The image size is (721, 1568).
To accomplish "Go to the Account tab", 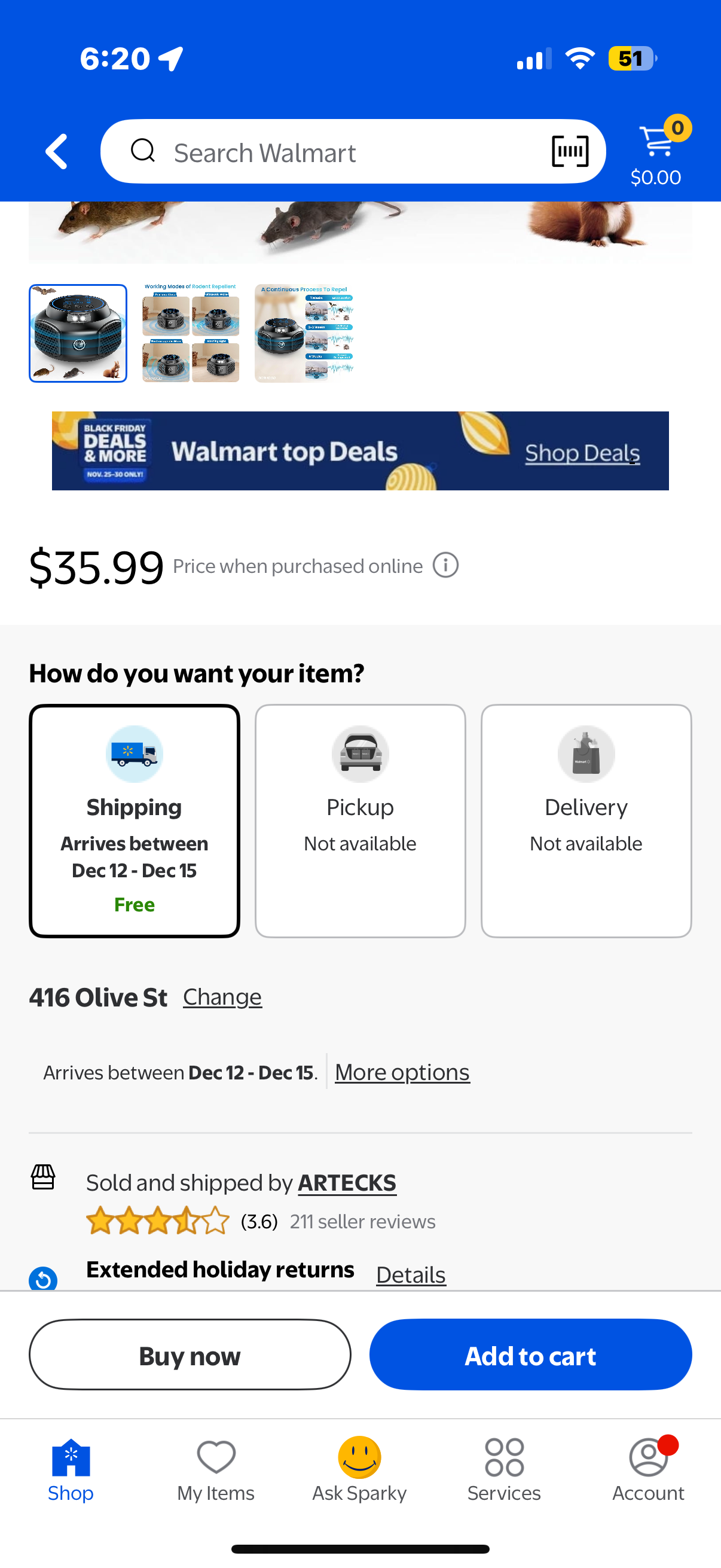I will pyautogui.click(x=648, y=1469).
